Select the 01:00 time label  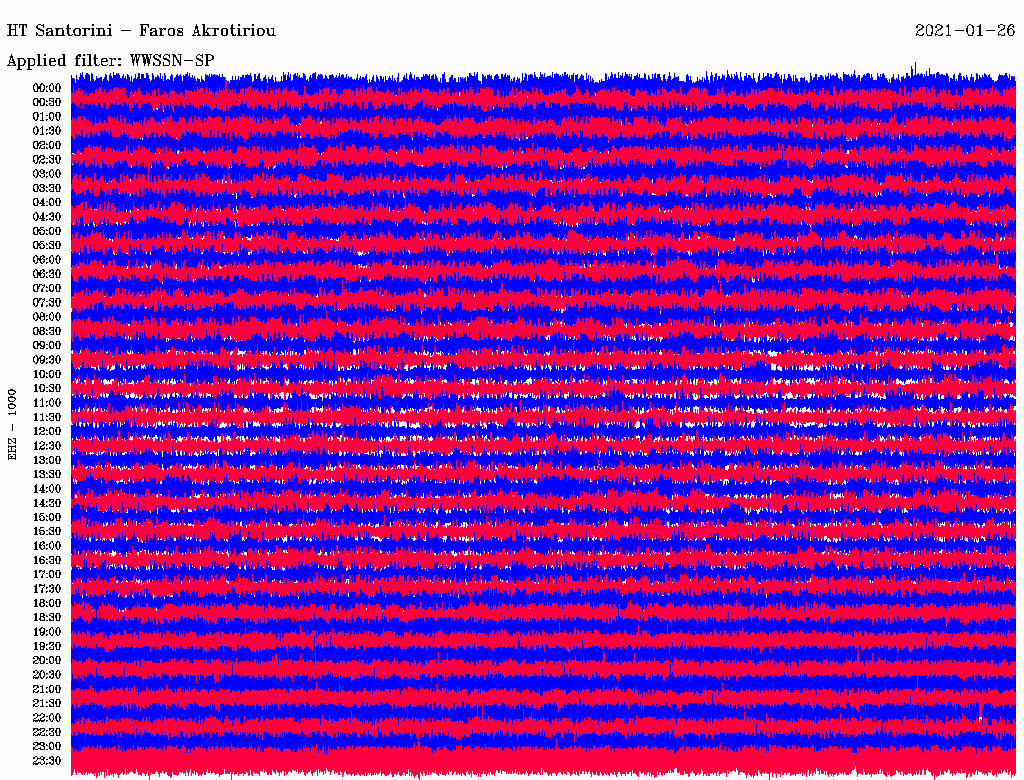tap(47, 117)
